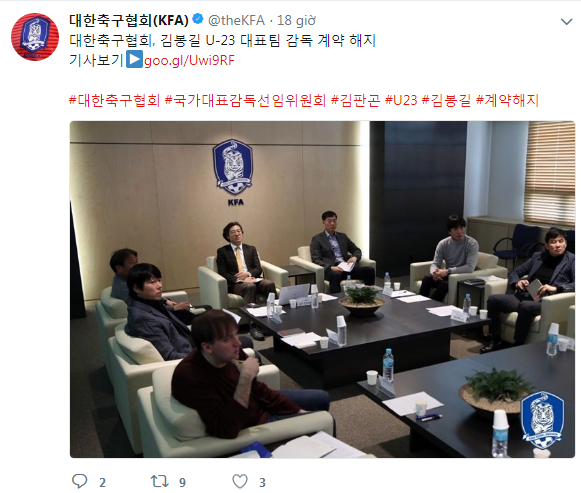Open the tweet options chevron menu
This screenshot has height=493, width=581.
click(567, 22)
